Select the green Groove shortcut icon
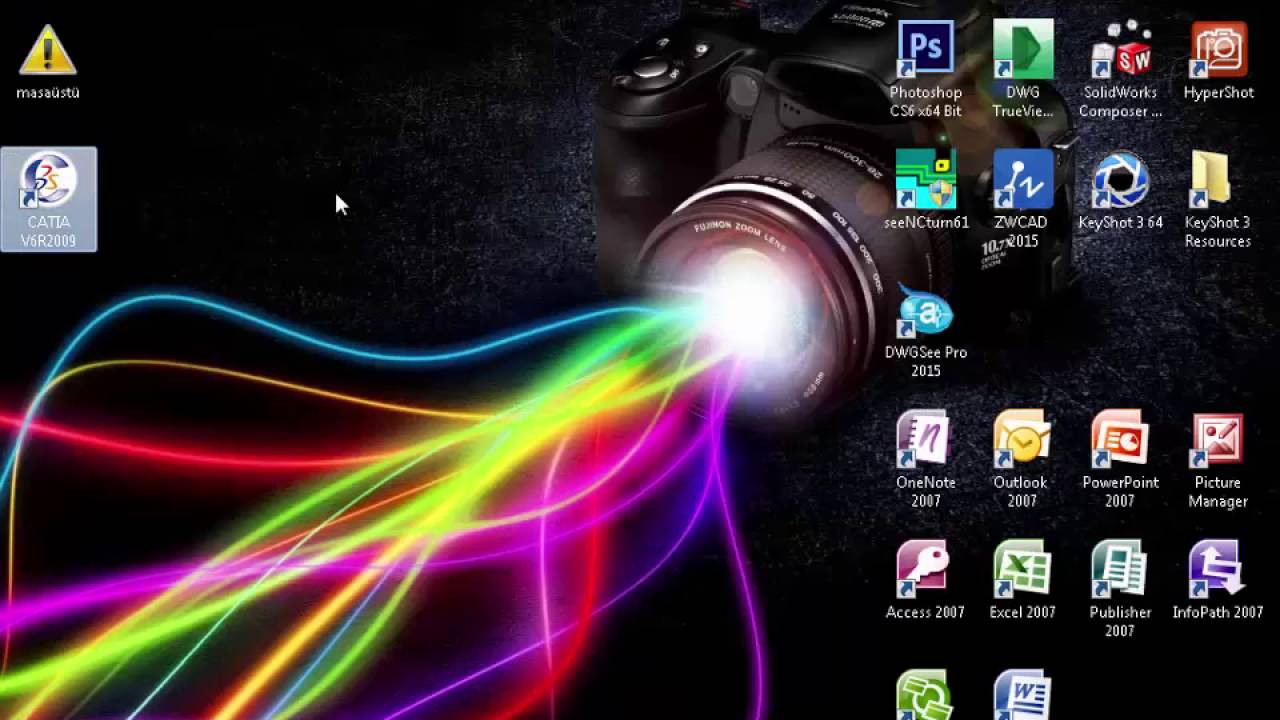This screenshot has width=1280, height=720. pos(924,695)
